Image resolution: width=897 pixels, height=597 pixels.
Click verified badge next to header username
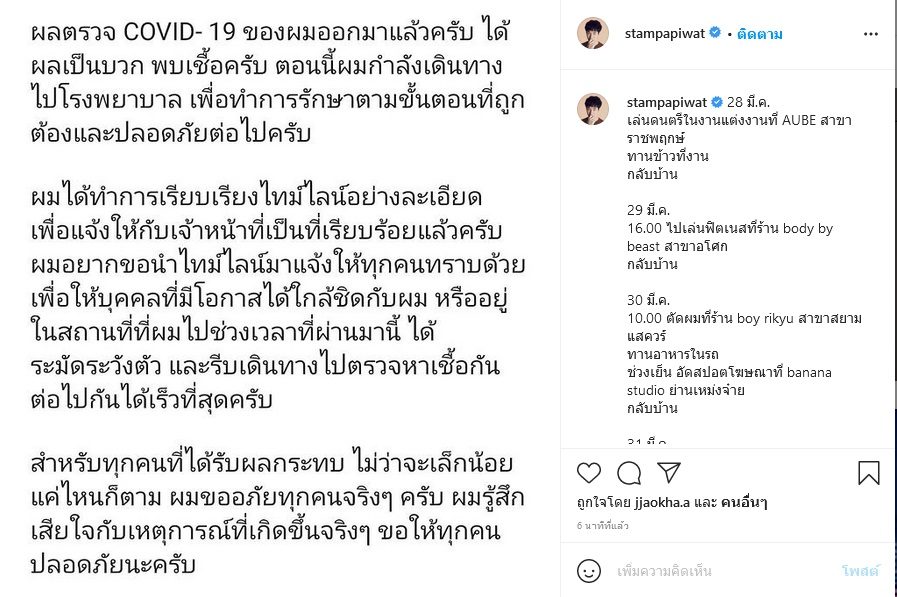click(715, 33)
